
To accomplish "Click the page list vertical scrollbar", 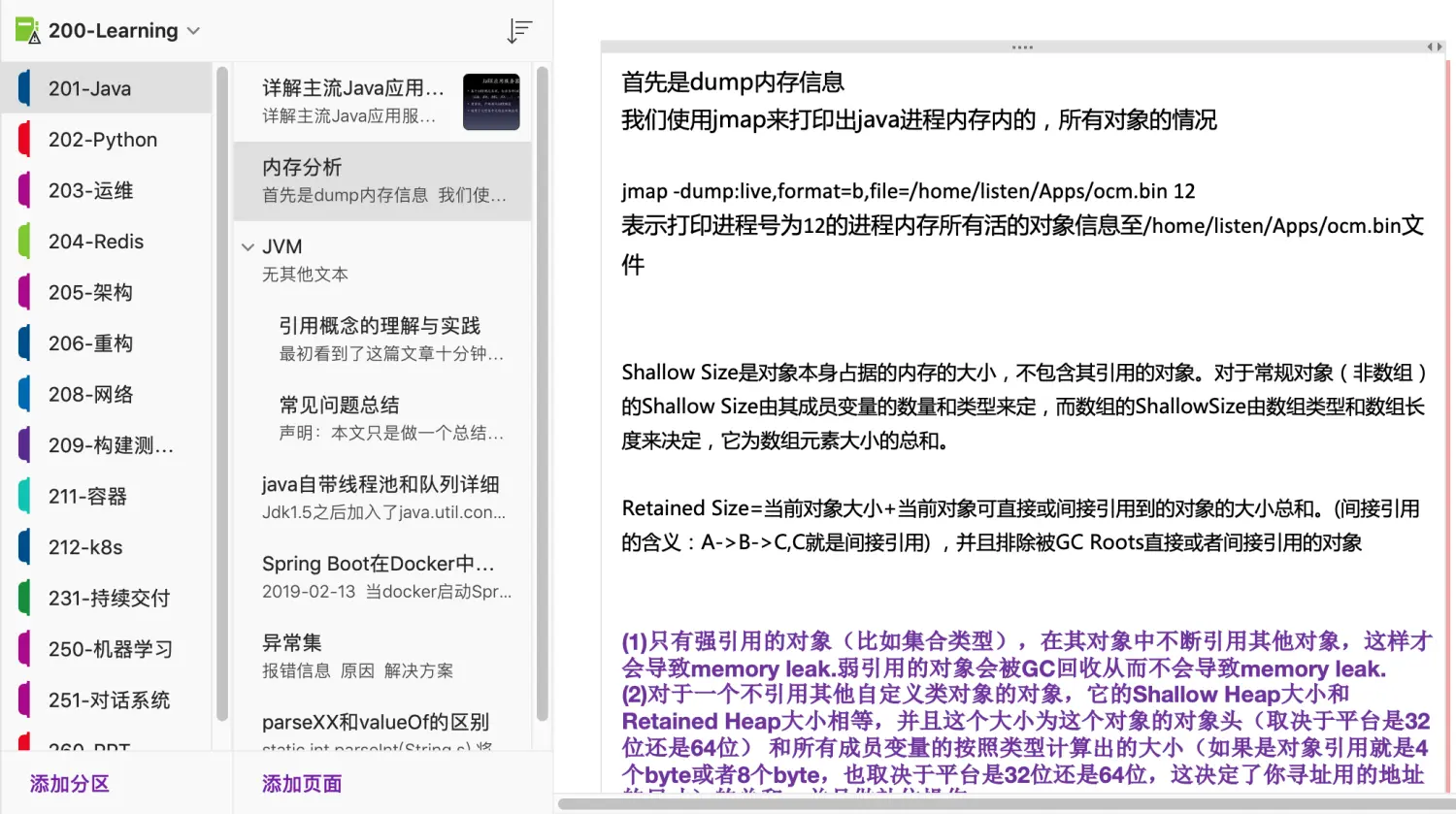I will [542, 393].
